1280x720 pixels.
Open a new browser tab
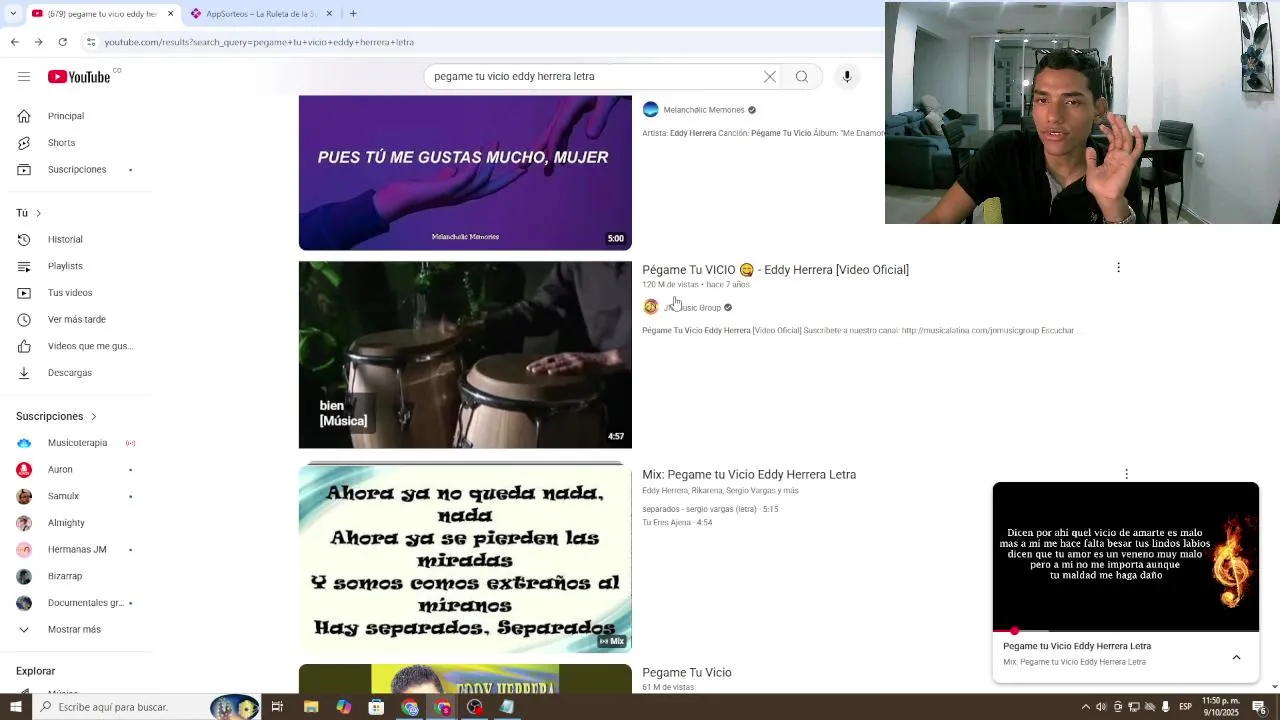(353, 14)
